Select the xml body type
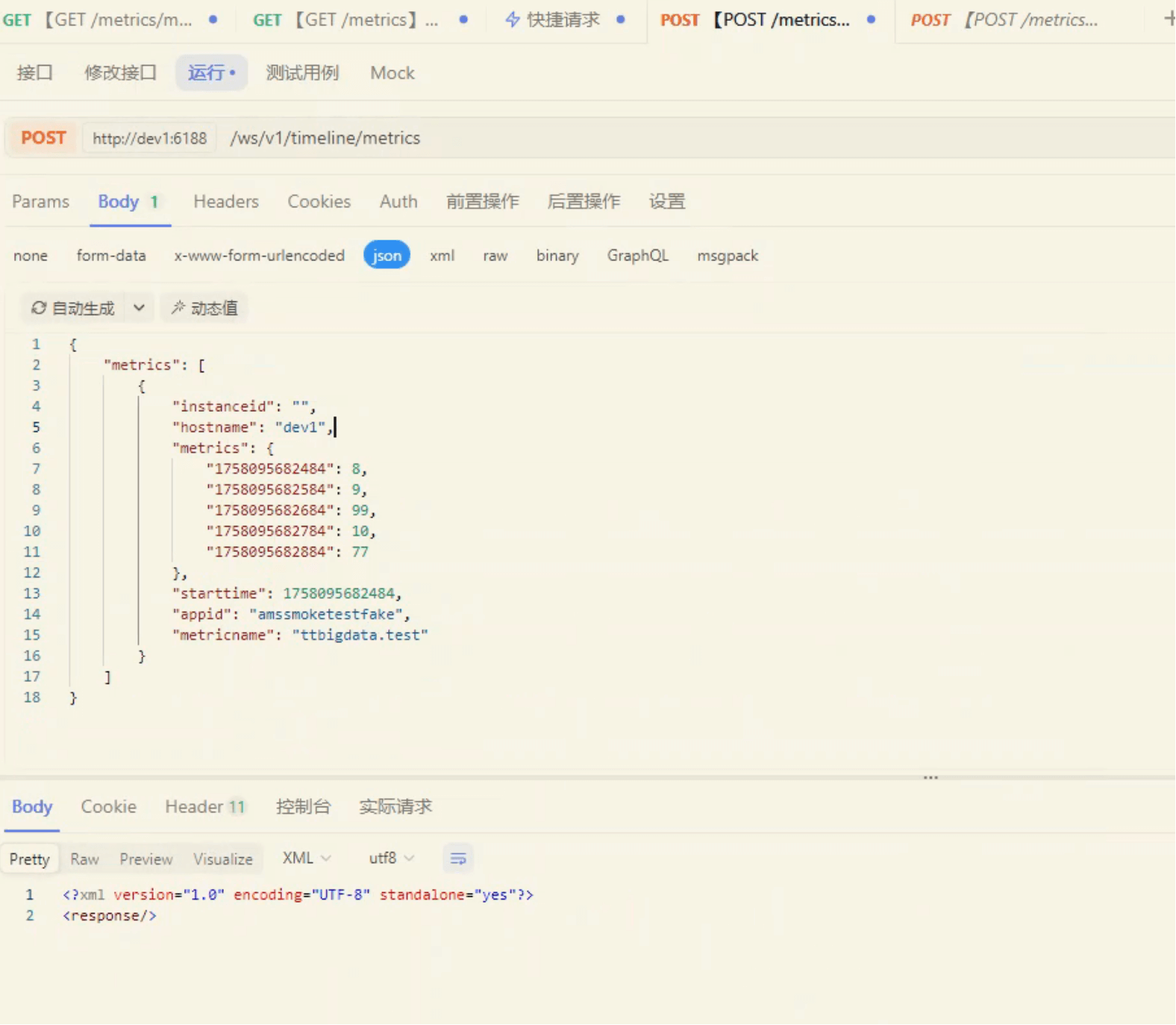Screen dimensions: 1176x1025 click(442, 256)
